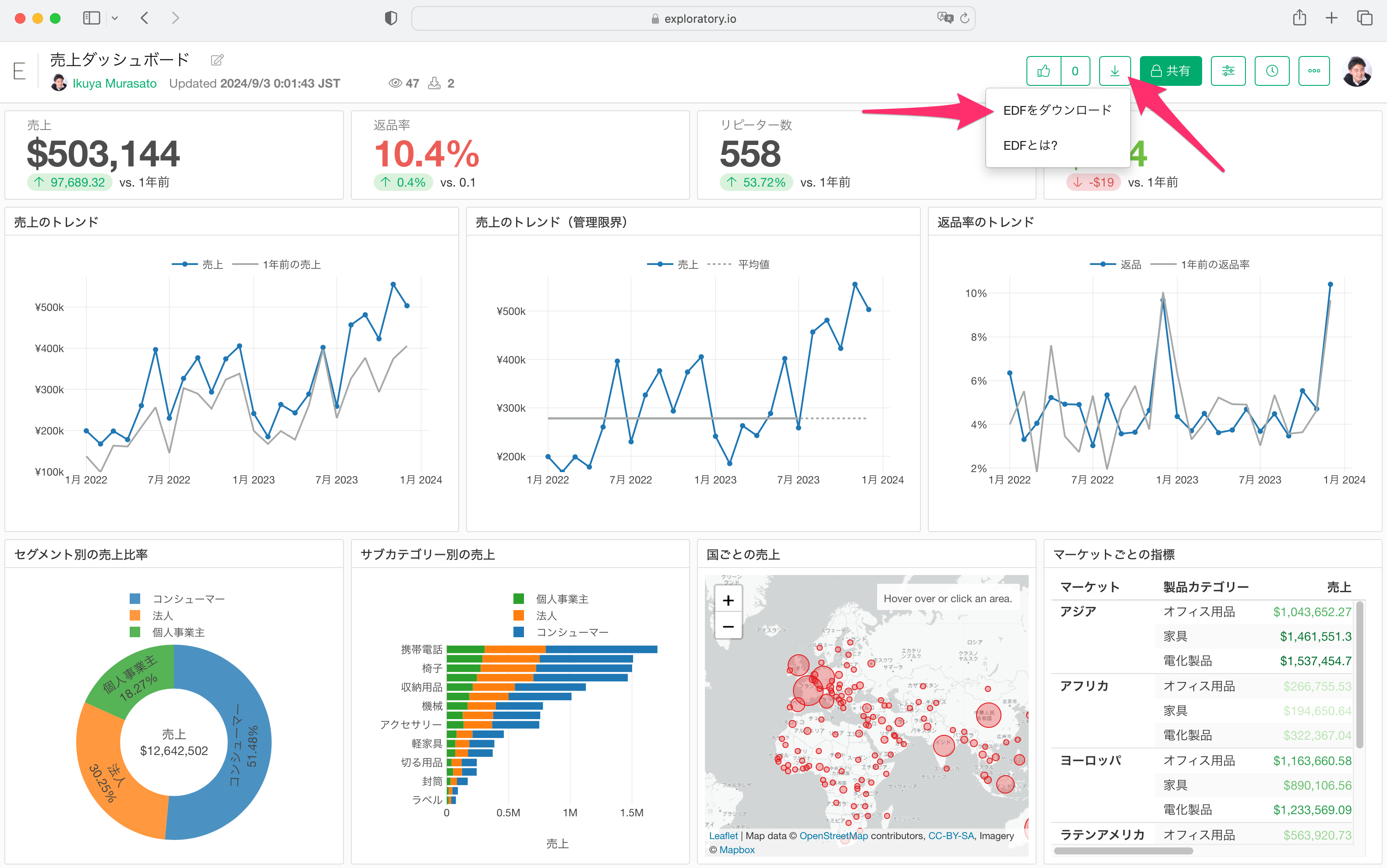Click the 売上 column header in market table
Image resolution: width=1387 pixels, height=868 pixels.
click(x=1339, y=587)
